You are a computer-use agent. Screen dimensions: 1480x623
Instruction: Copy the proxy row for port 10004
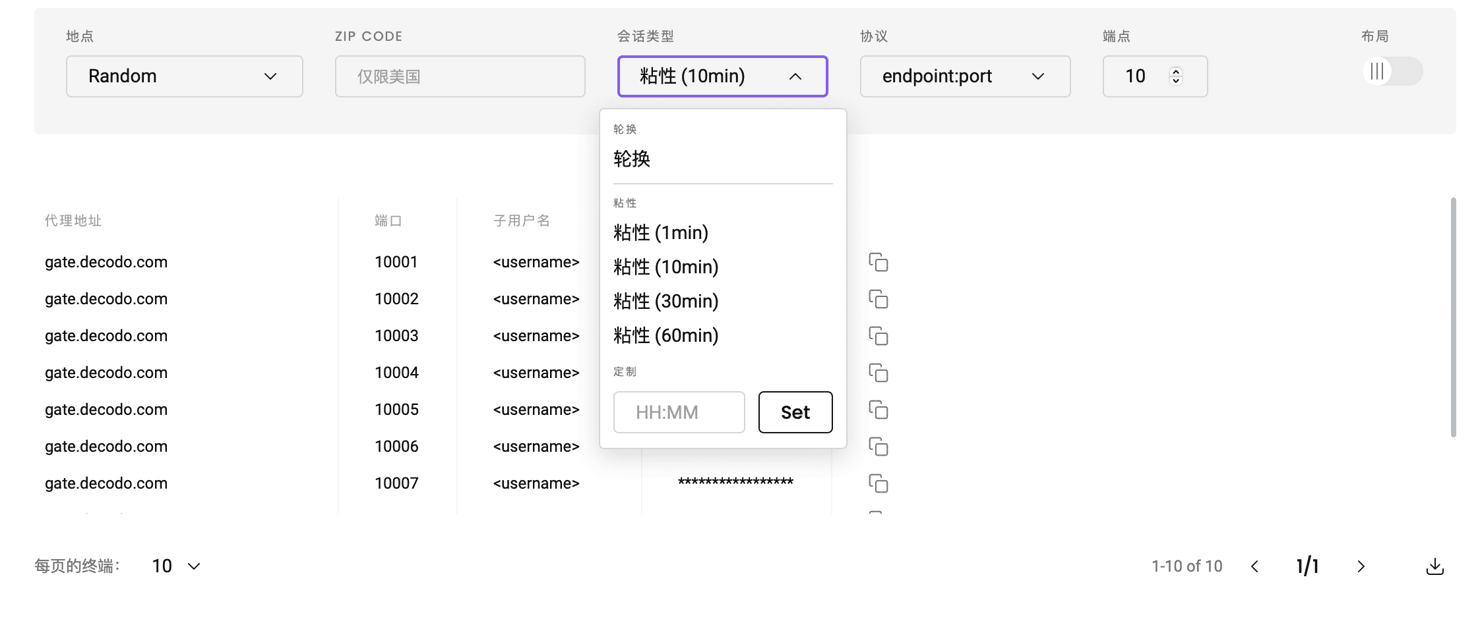(878, 373)
